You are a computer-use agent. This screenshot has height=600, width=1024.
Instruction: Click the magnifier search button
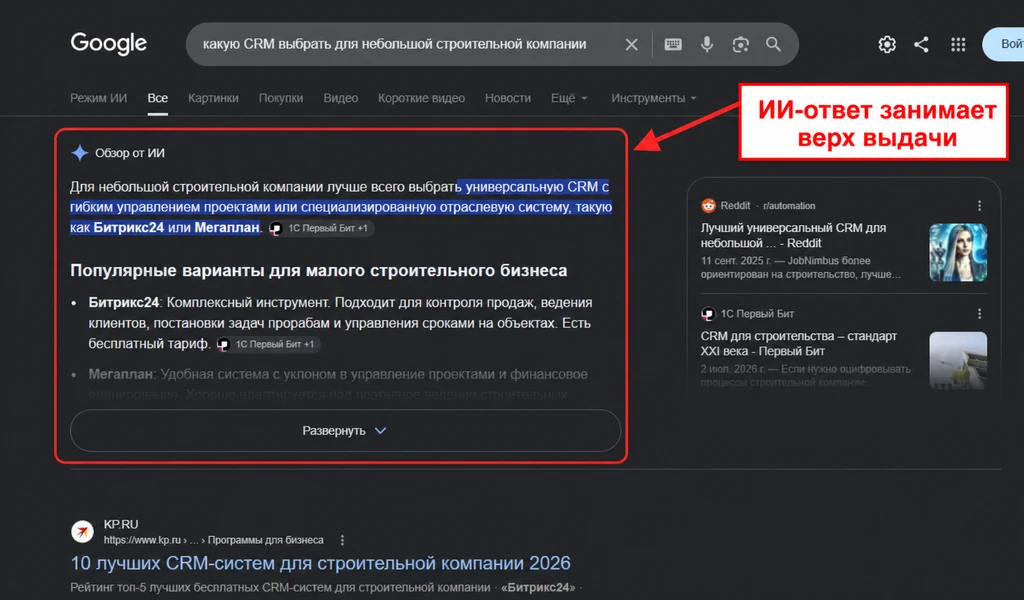pos(773,44)
